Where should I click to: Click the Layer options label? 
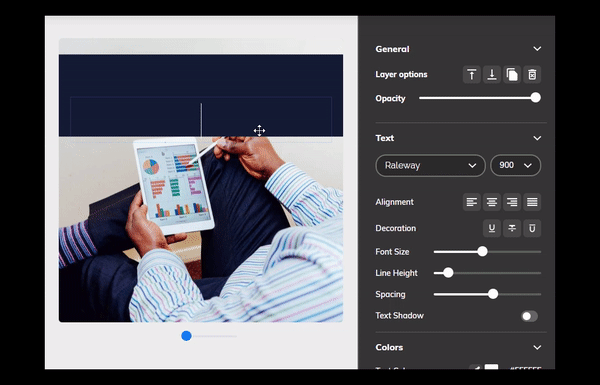pos(401,75)
